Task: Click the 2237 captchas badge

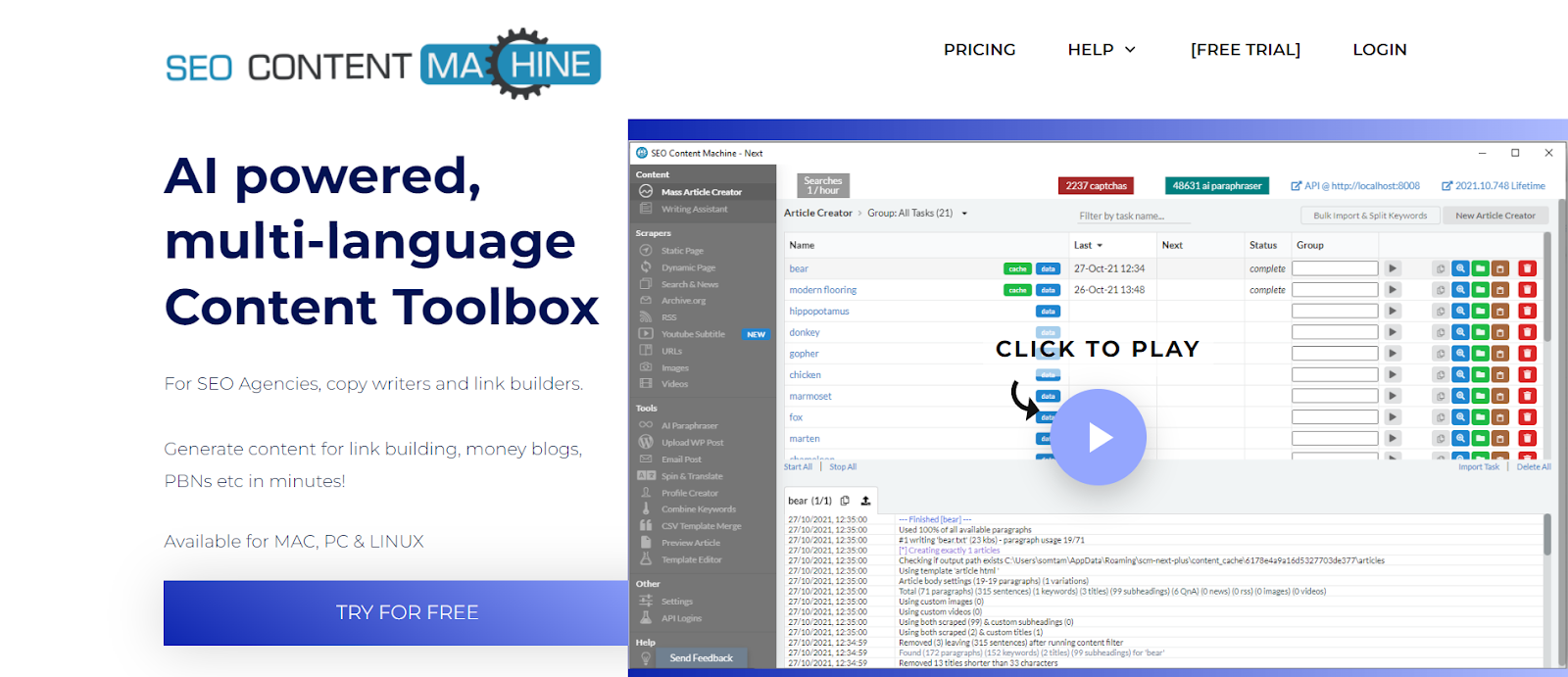Action: [x=1096, y=185]
